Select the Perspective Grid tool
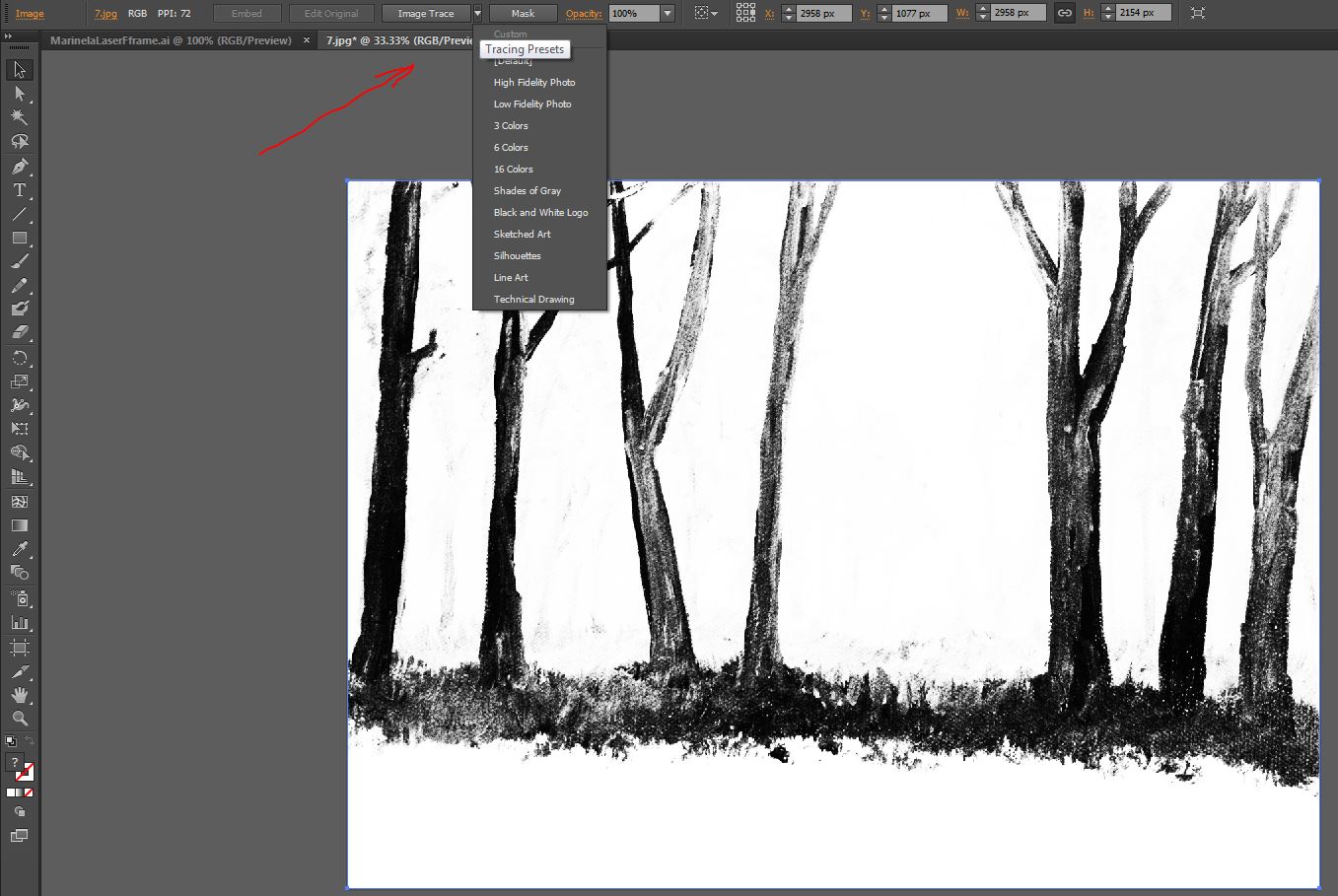The width and height of the screenshot is (1338, 896). pos(20,476)
